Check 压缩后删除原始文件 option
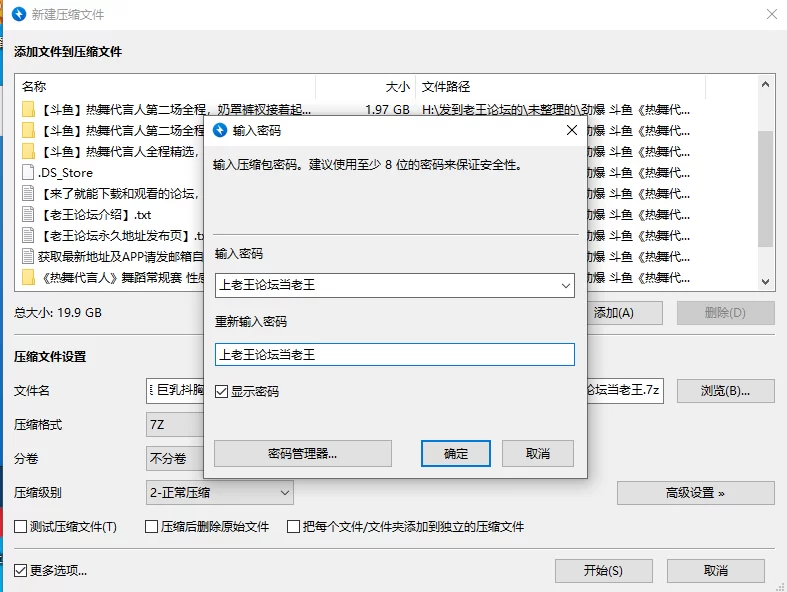787x592 pixels. coord(152,526)
